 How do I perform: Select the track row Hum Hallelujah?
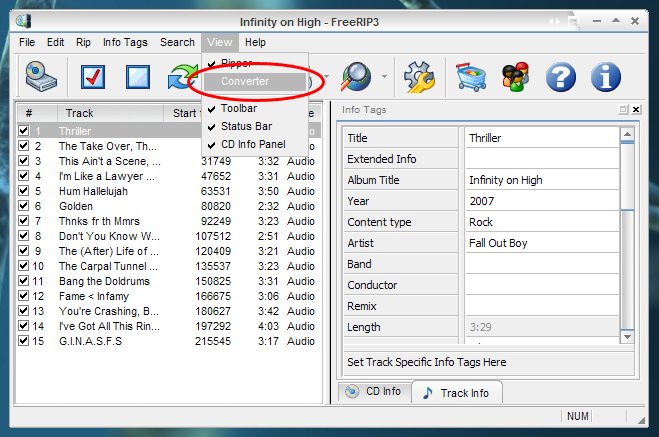coord(169,191)
